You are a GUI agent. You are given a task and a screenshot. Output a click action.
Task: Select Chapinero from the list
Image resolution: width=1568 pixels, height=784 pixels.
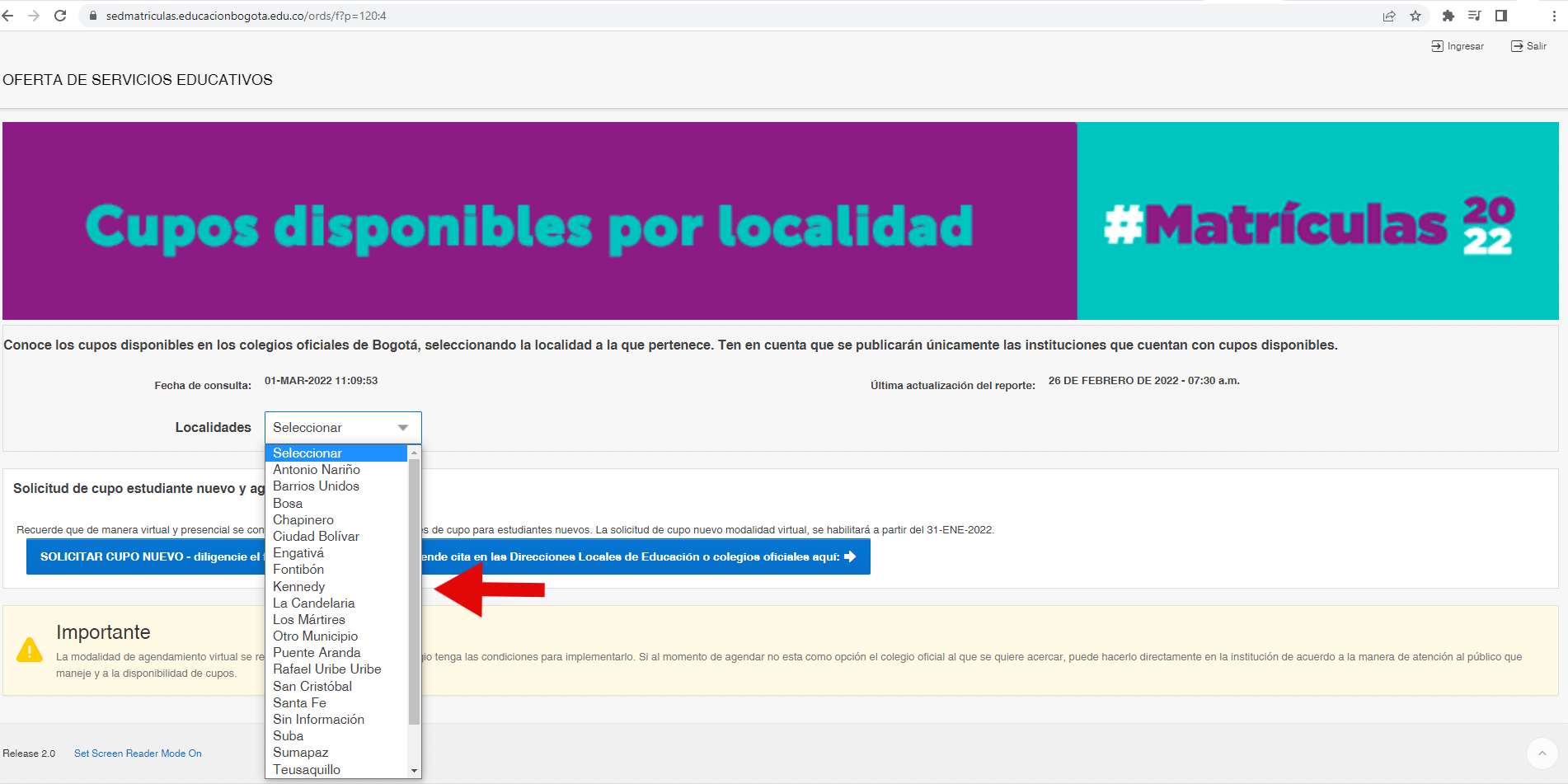tap(336, 520)
